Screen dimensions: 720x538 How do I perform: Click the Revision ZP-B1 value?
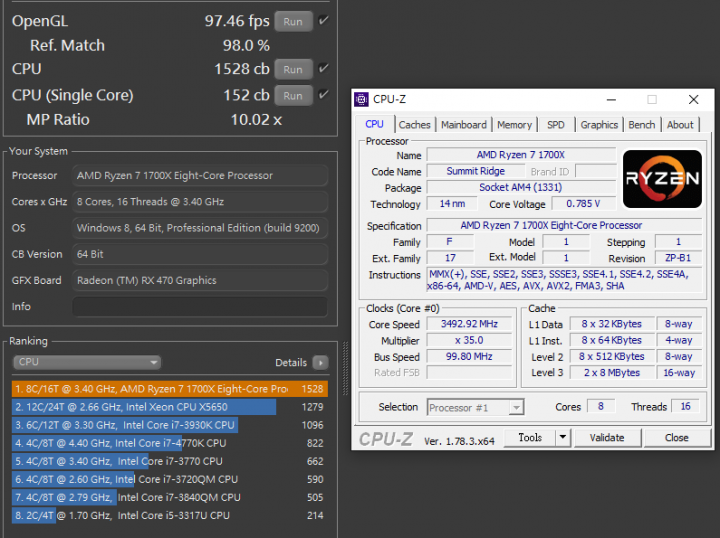point(678,258)
